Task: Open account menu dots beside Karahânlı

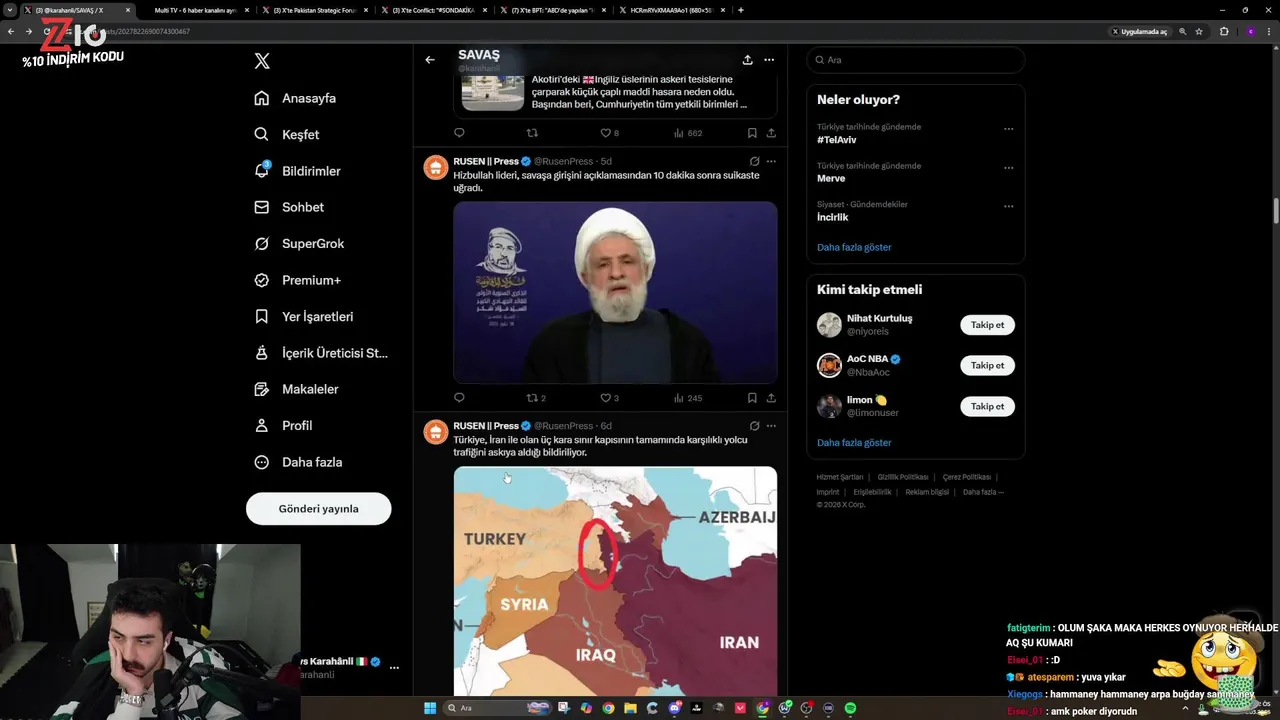Action: [394, 667]
